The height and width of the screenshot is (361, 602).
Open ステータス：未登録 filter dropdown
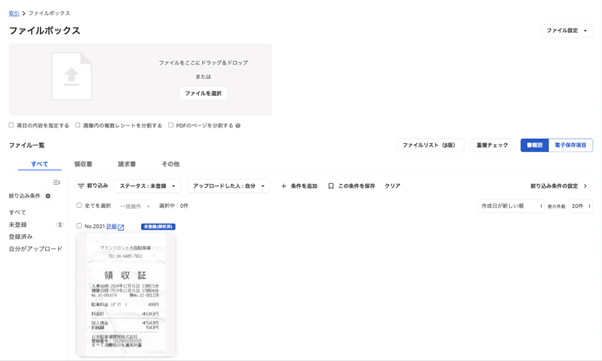tap(147, 186)
